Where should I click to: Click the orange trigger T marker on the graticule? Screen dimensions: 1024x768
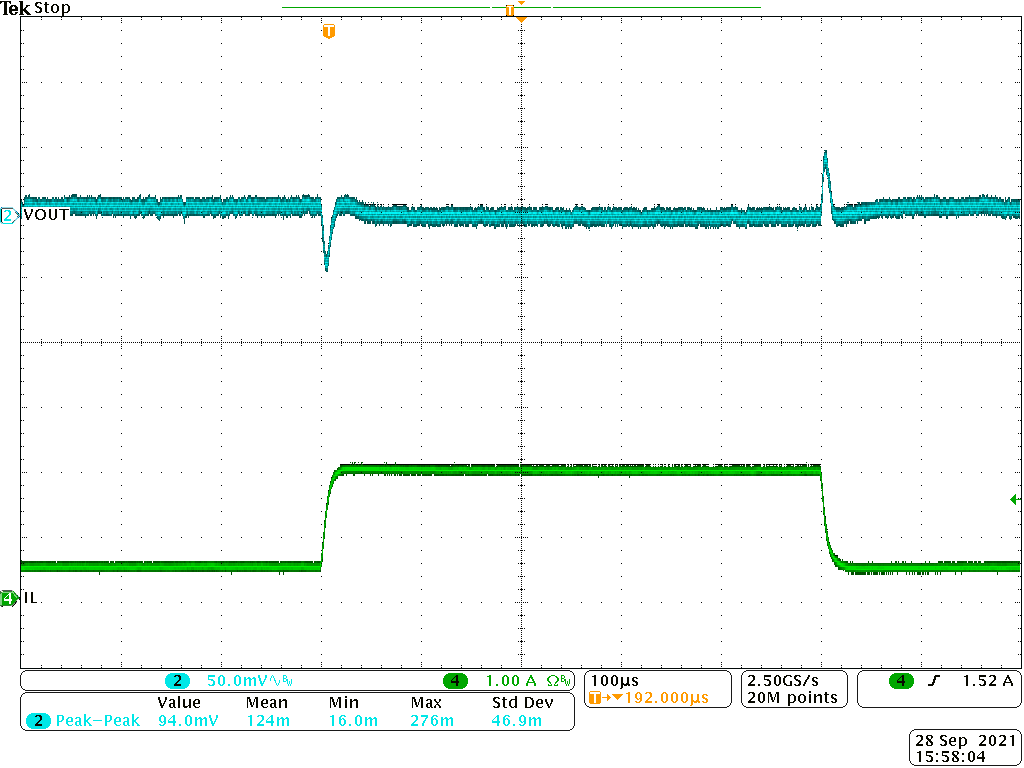point(328,32)
